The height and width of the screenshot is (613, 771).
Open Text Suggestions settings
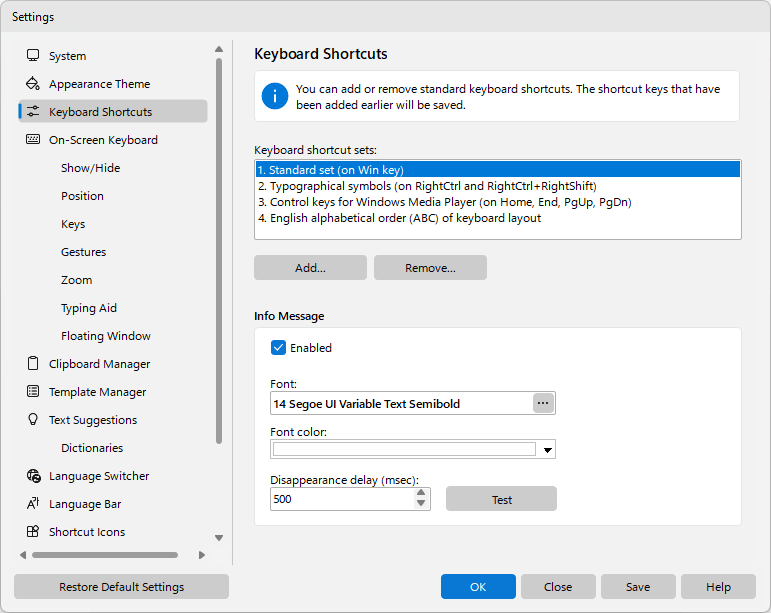[93, 420]
